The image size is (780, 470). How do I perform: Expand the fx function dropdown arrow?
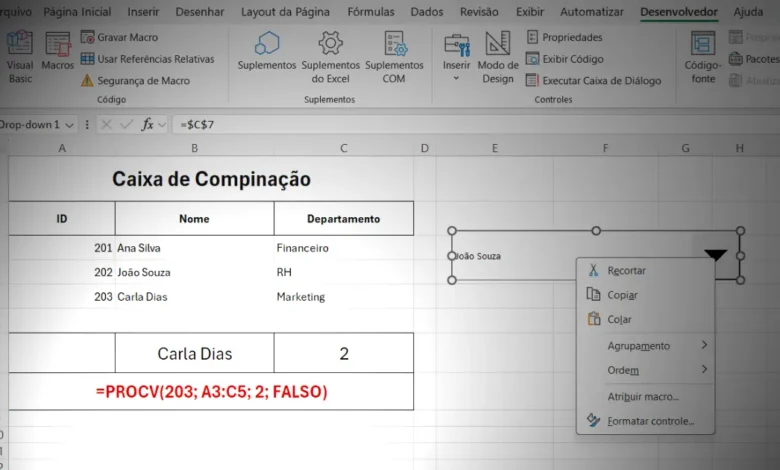point(161,125)
